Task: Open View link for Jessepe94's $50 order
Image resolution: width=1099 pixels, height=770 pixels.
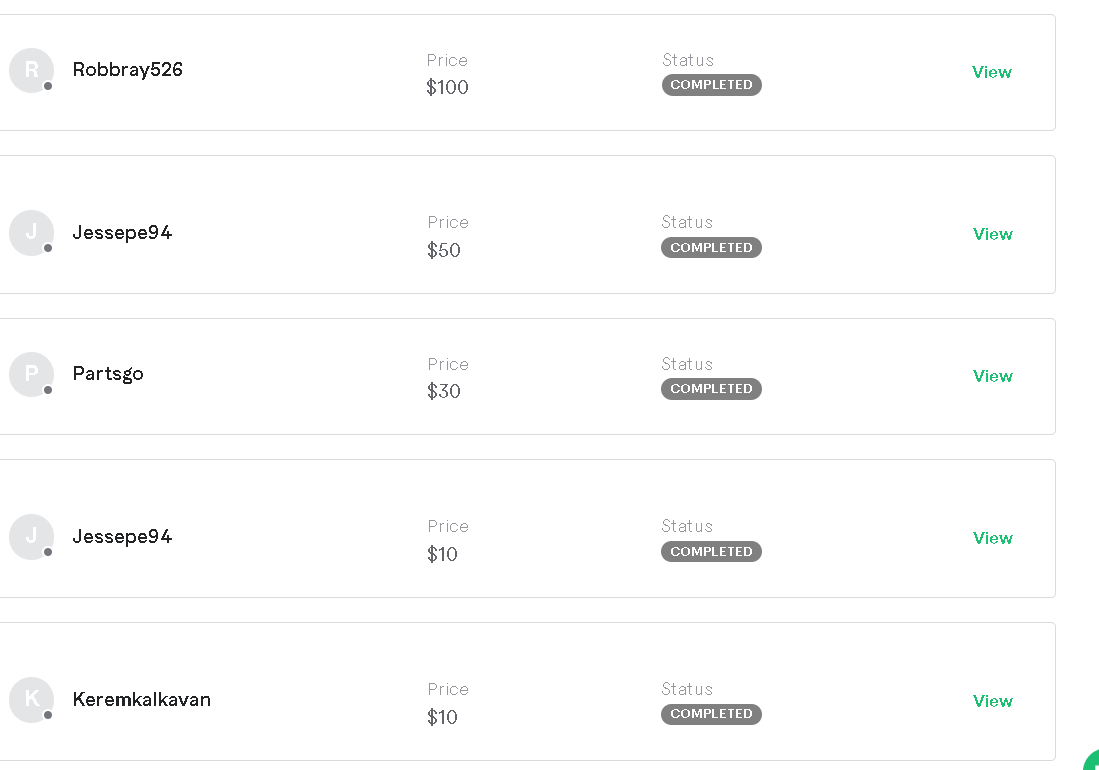Action: [992, 234]
